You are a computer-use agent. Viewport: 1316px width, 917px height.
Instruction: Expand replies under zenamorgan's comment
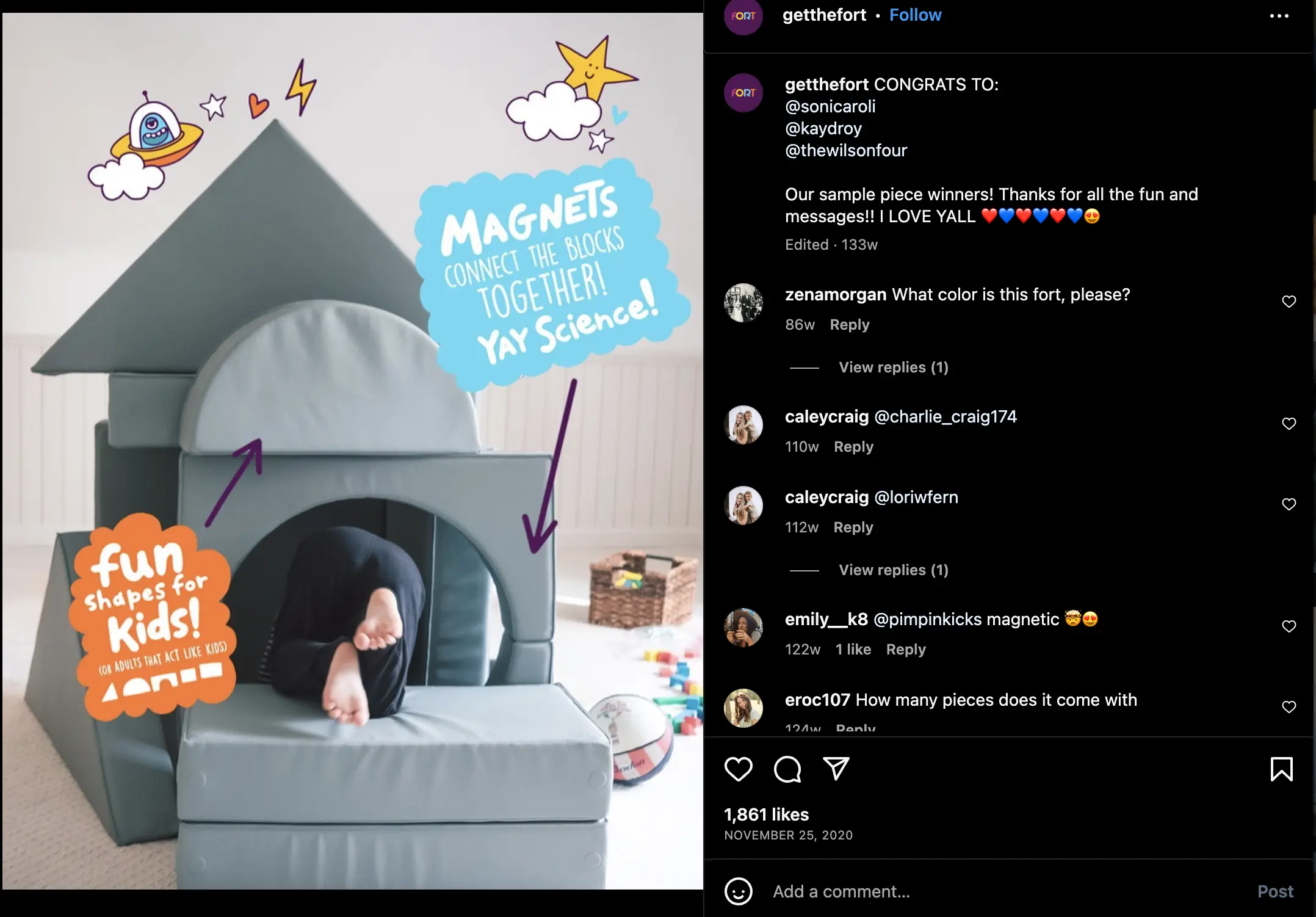(x=893, y=368)
